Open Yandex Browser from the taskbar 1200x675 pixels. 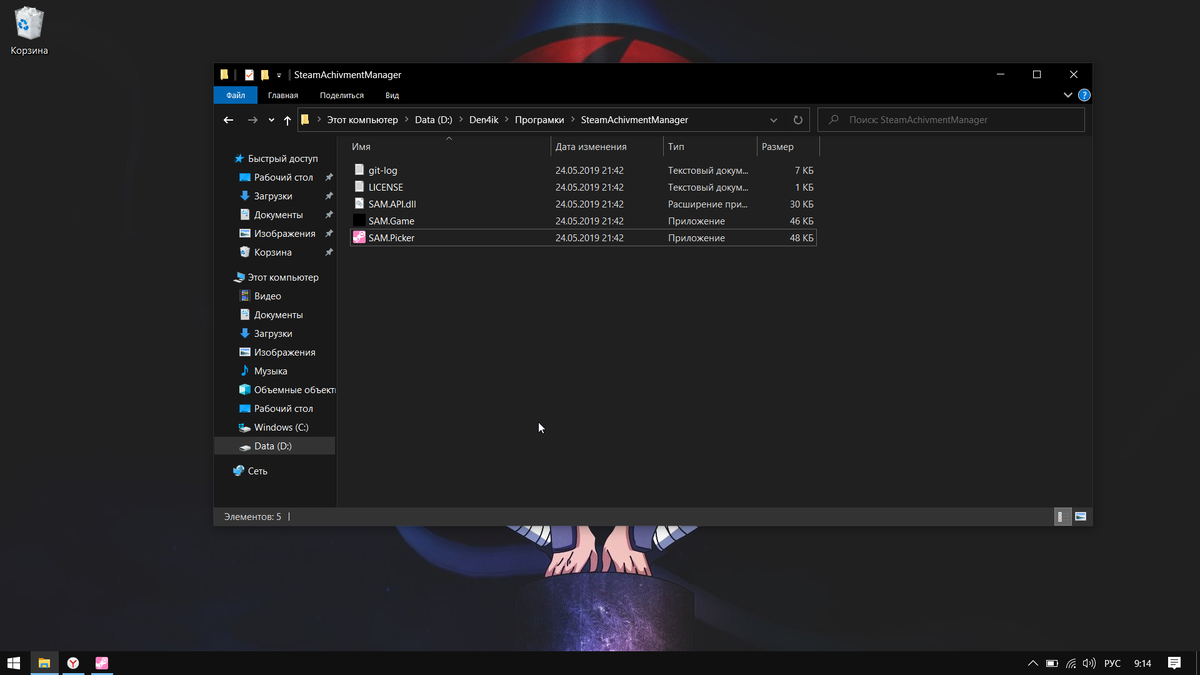click(x=73, y=663)
